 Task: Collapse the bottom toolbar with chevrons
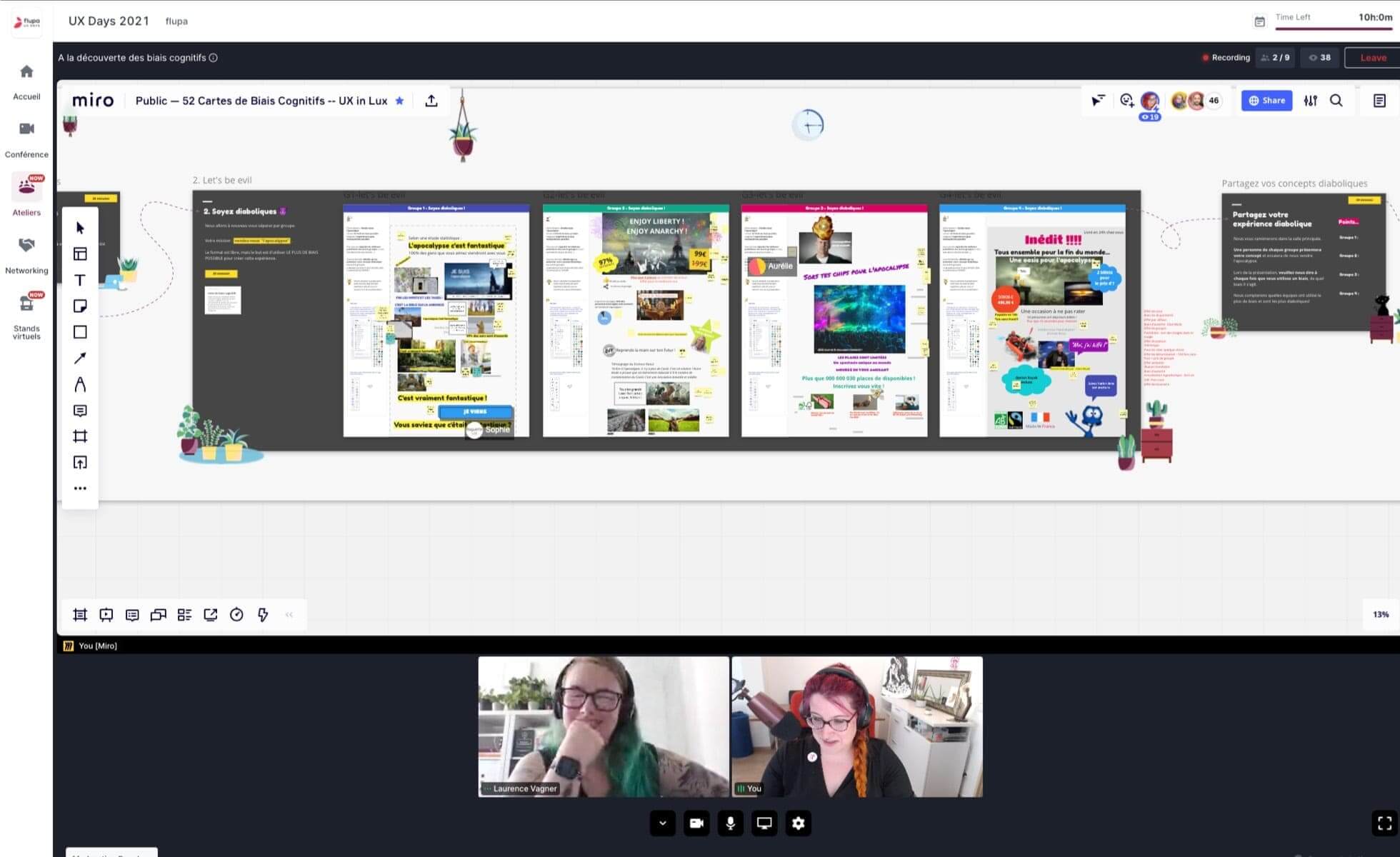(x=289, y=615)
